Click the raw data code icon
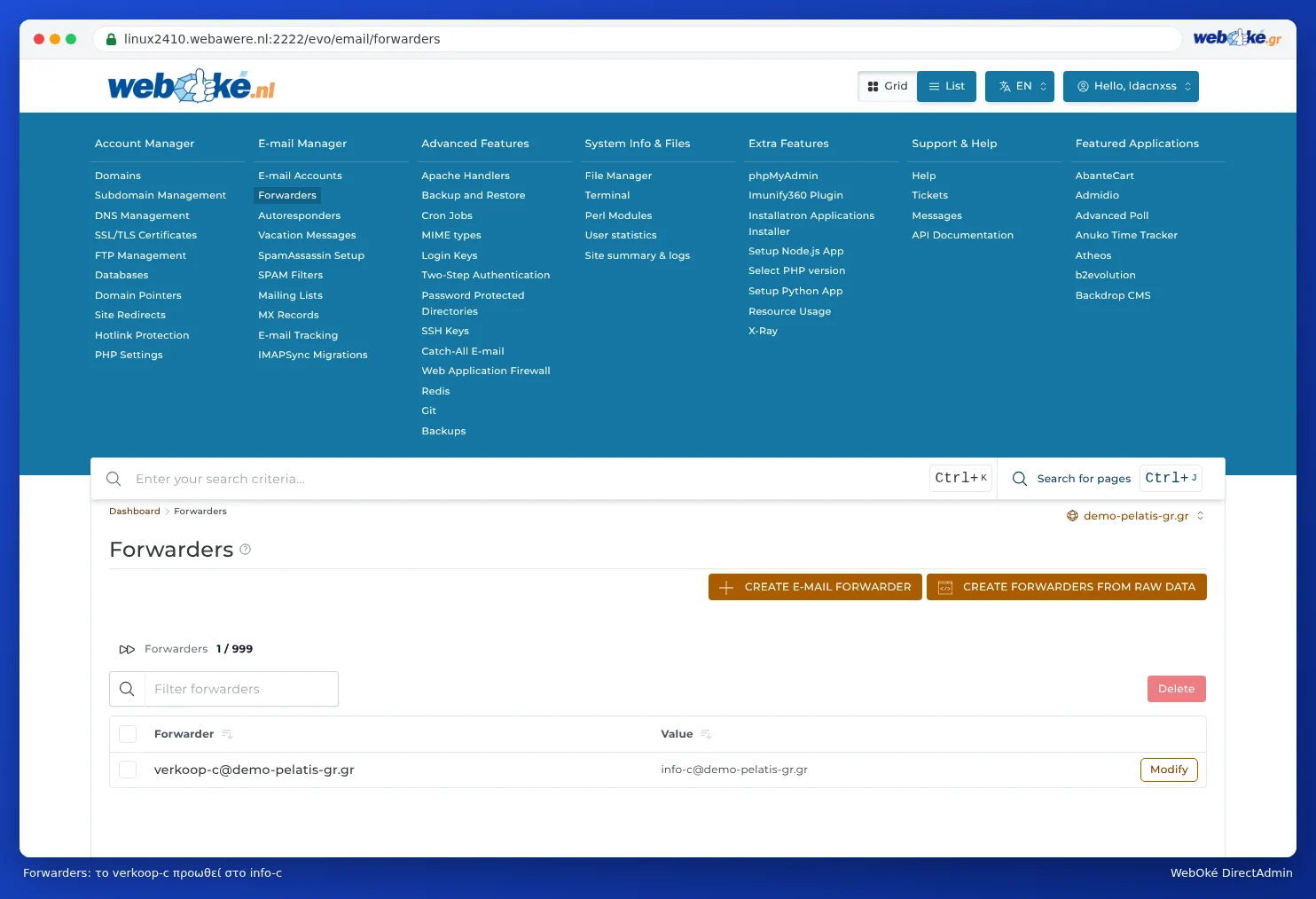This screenshot has height=899, width=1316. [945, 588]
